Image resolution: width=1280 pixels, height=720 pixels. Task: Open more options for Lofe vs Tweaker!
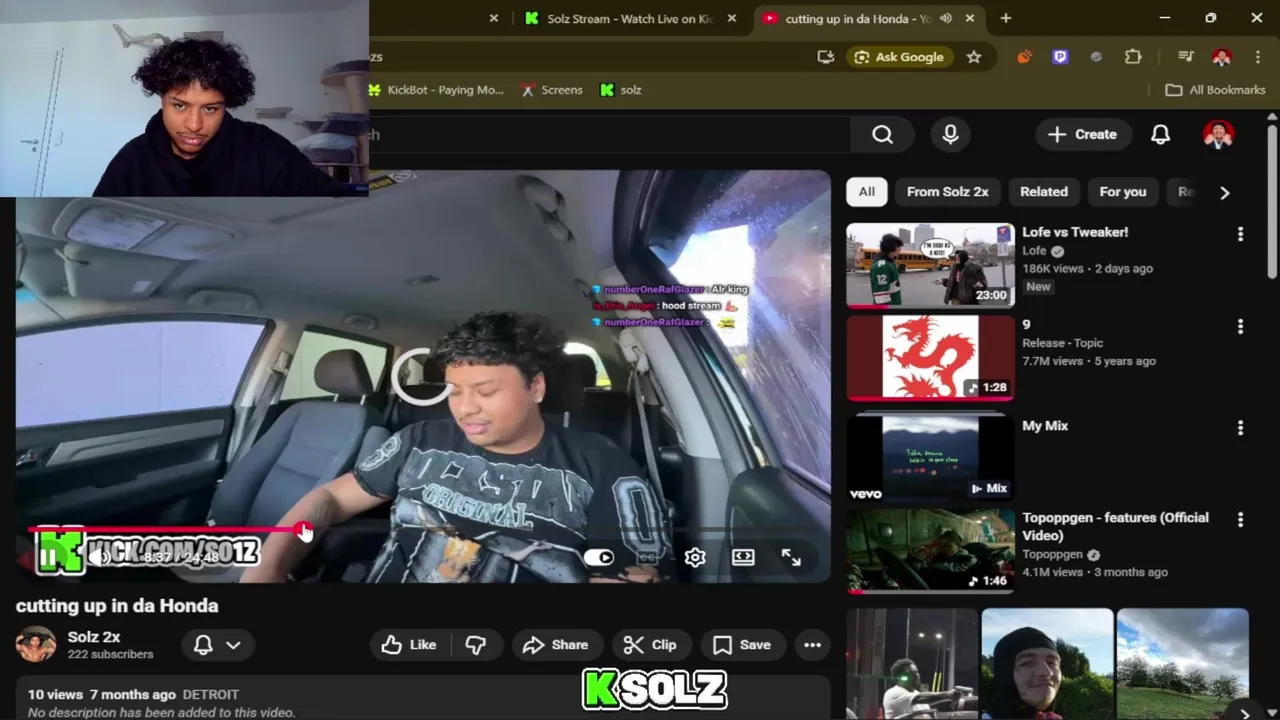(1240, 234)
